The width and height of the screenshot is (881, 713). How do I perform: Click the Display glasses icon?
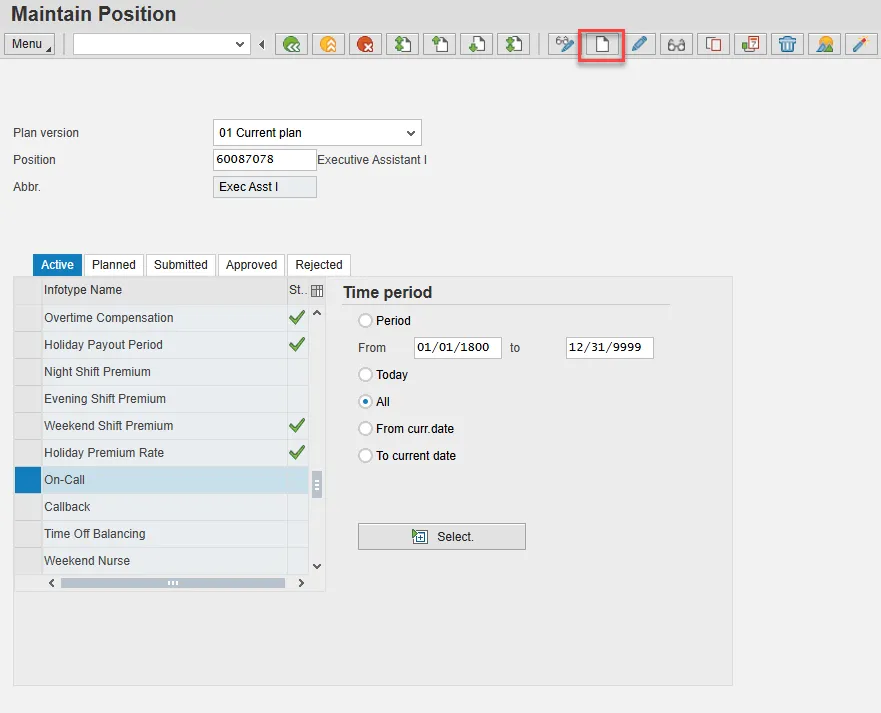click(x=676, y=44)
